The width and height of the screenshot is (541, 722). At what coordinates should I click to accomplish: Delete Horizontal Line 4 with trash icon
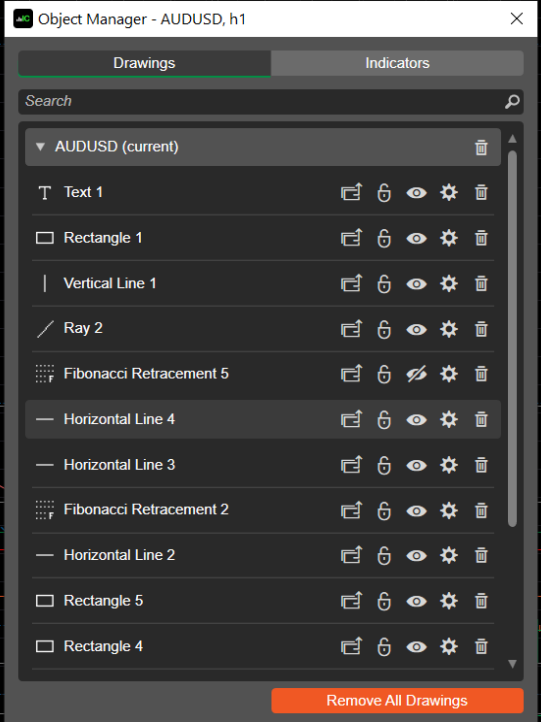(481, 419)
